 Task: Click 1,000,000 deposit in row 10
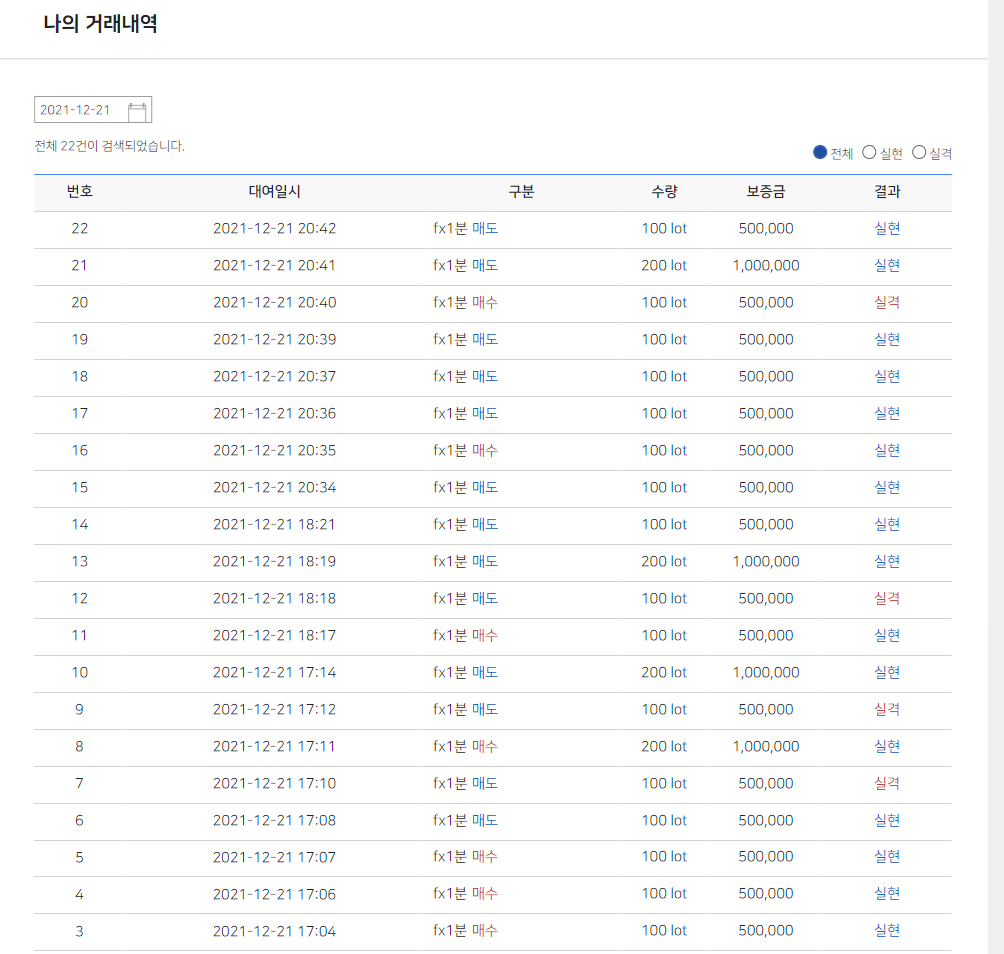(x=766, y=672)
